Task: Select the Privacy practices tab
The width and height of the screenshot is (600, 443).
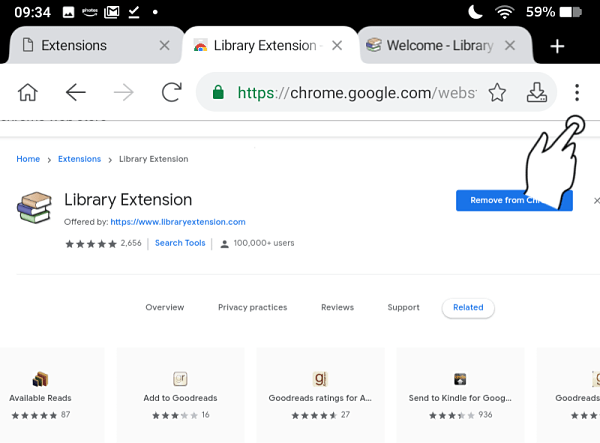Action: pyautogui.click(x=252, y=307)
